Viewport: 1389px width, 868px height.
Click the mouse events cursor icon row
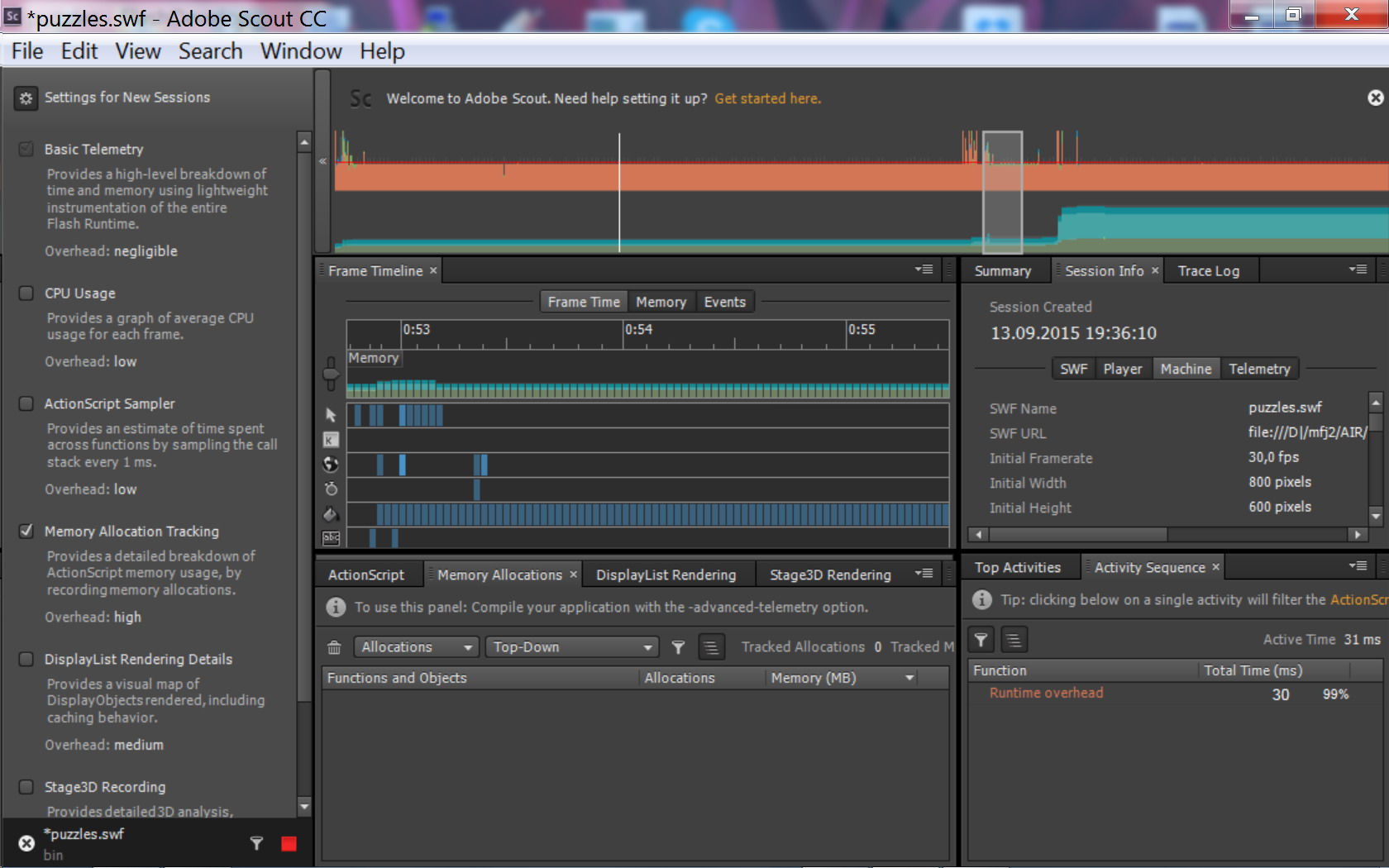click(x=331, y=415)
